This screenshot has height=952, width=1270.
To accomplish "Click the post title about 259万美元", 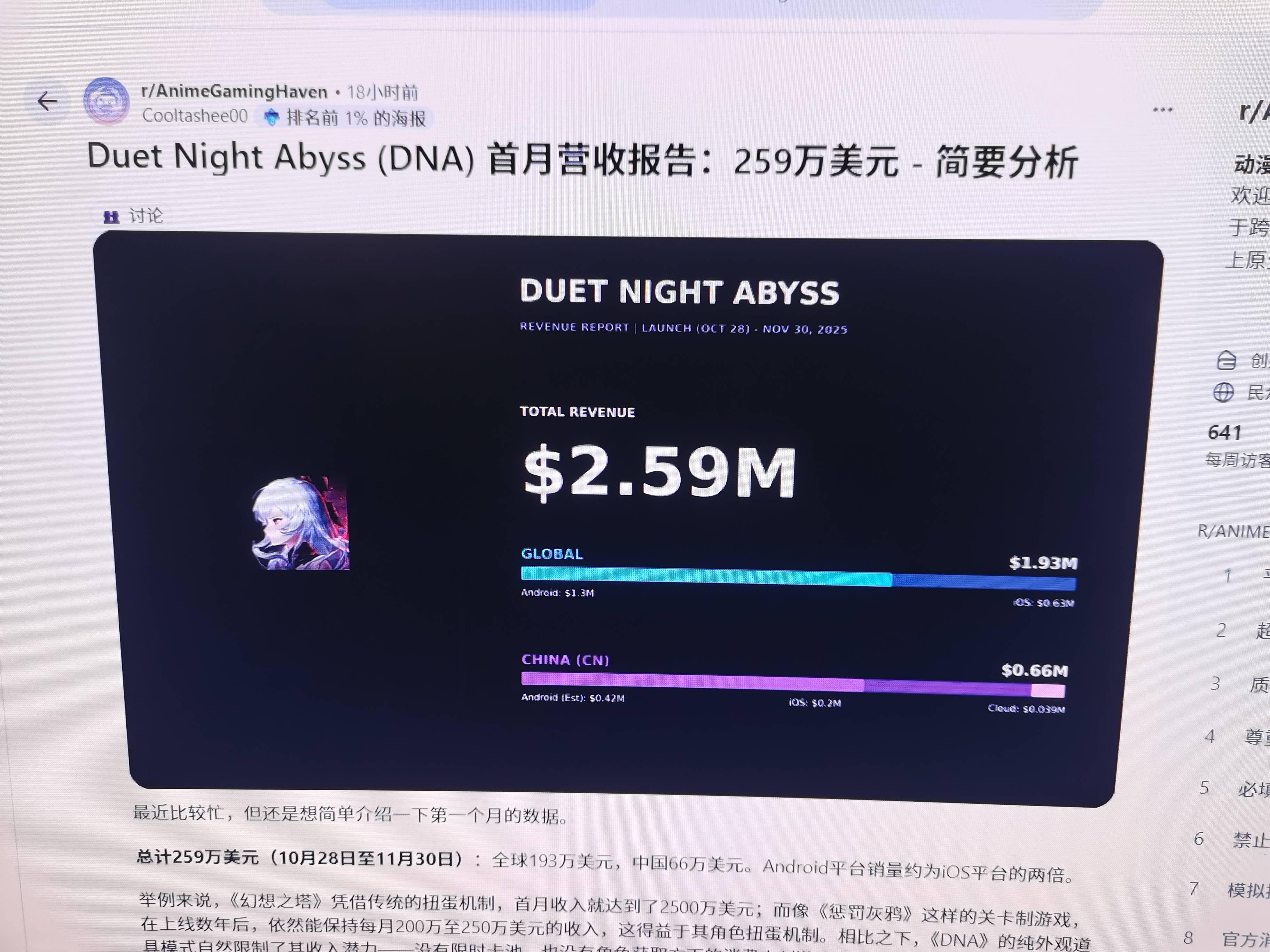I will [x=583, y=159].
